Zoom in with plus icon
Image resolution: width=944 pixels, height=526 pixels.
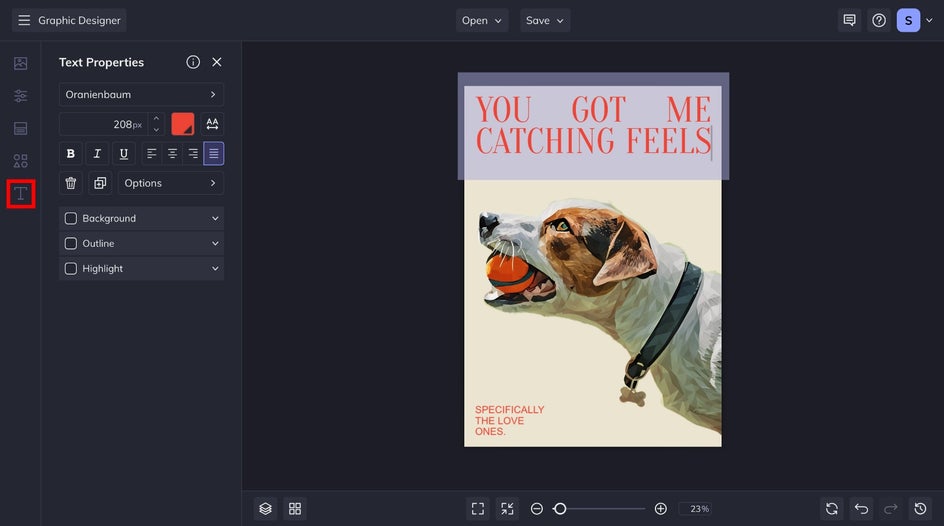(660, 509)
